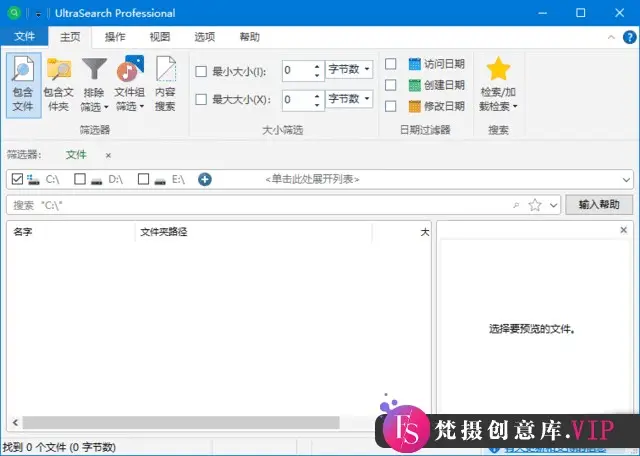Open the 文件 menu tab
The width and height of the screenshot is (640, 456).
click(24, 37)
